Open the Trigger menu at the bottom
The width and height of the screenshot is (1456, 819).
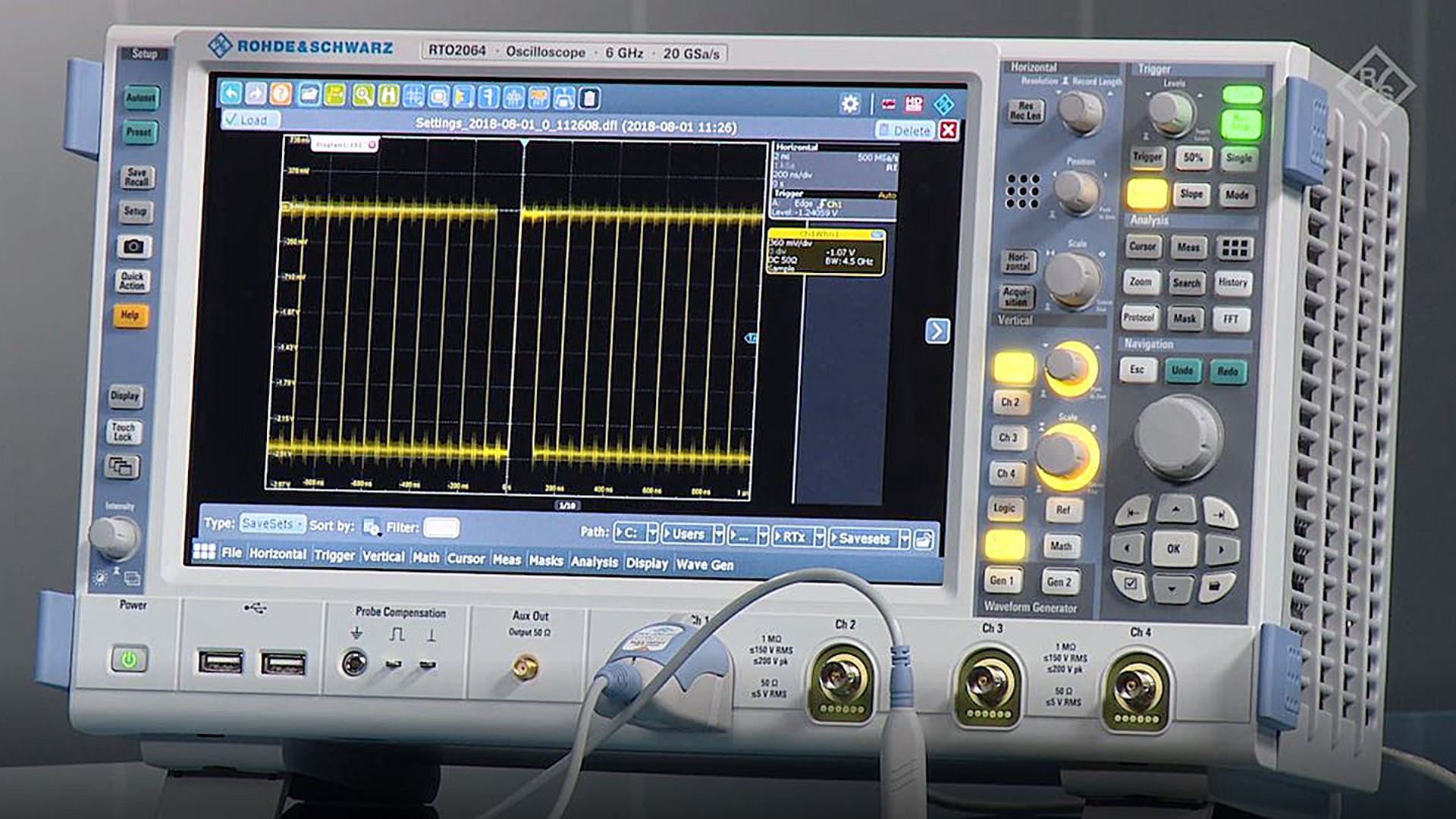[334, 557]
